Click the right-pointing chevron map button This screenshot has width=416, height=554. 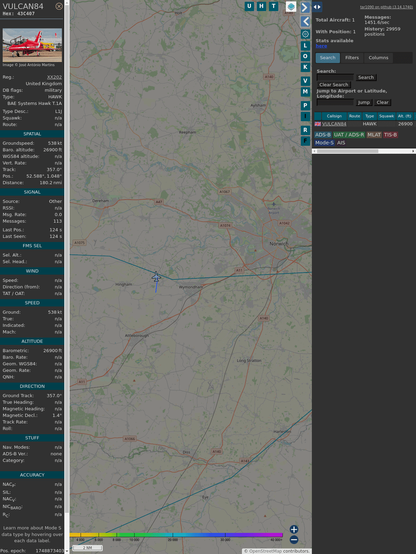pos(305,7)
